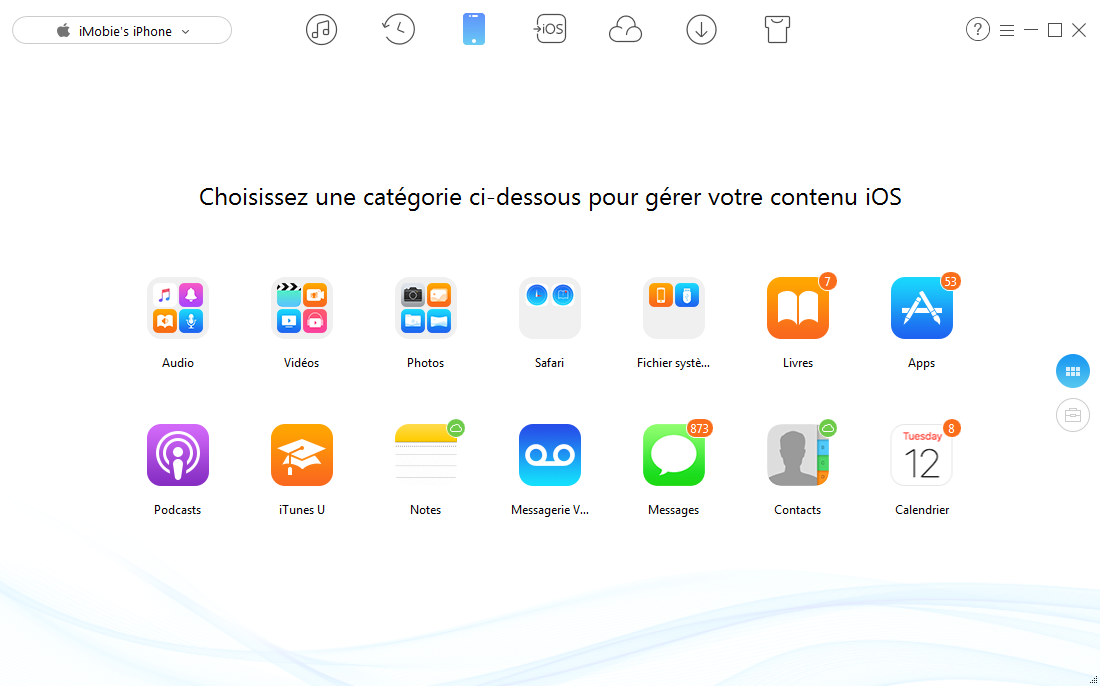Click the iCloud badge on Contacts
1100x686 pixels.
828,428
